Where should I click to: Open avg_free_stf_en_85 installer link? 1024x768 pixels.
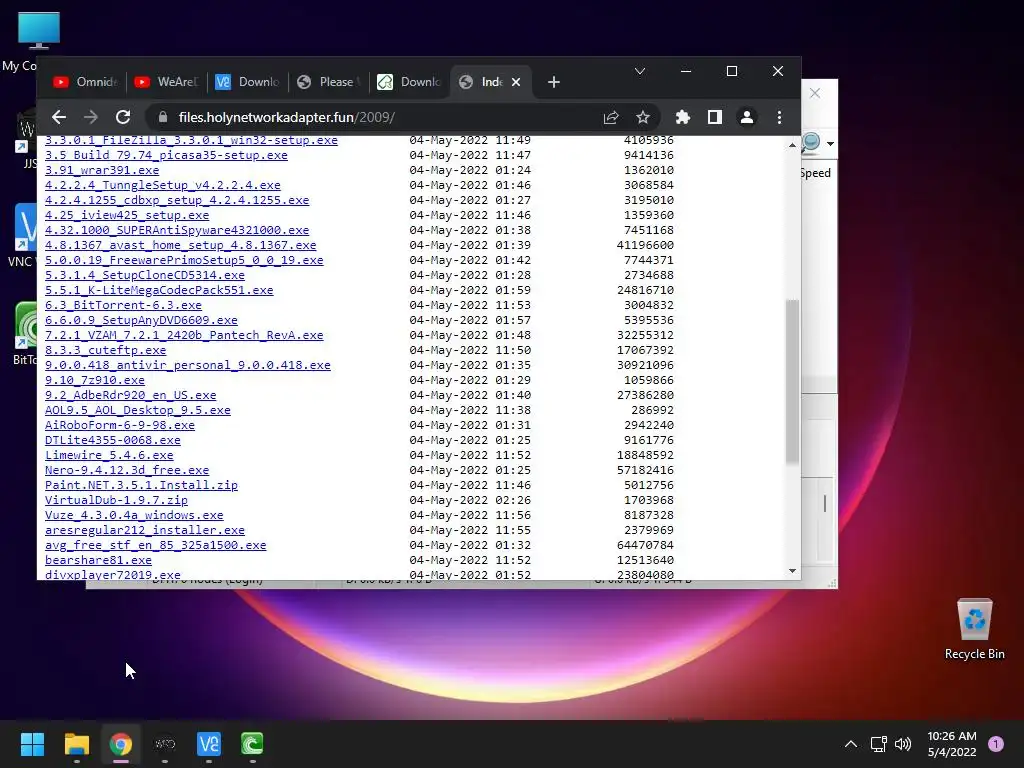(x=155, y=546)
